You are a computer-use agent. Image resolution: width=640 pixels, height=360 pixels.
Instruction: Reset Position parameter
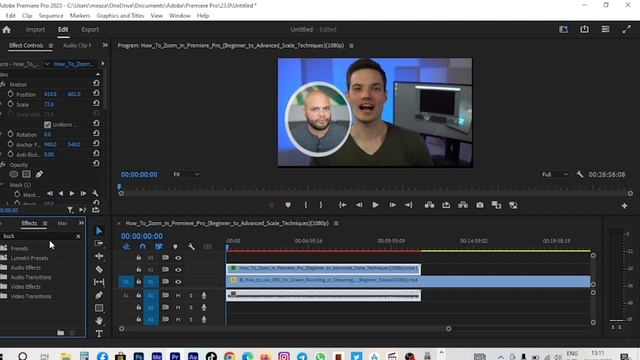click(96, 93)
